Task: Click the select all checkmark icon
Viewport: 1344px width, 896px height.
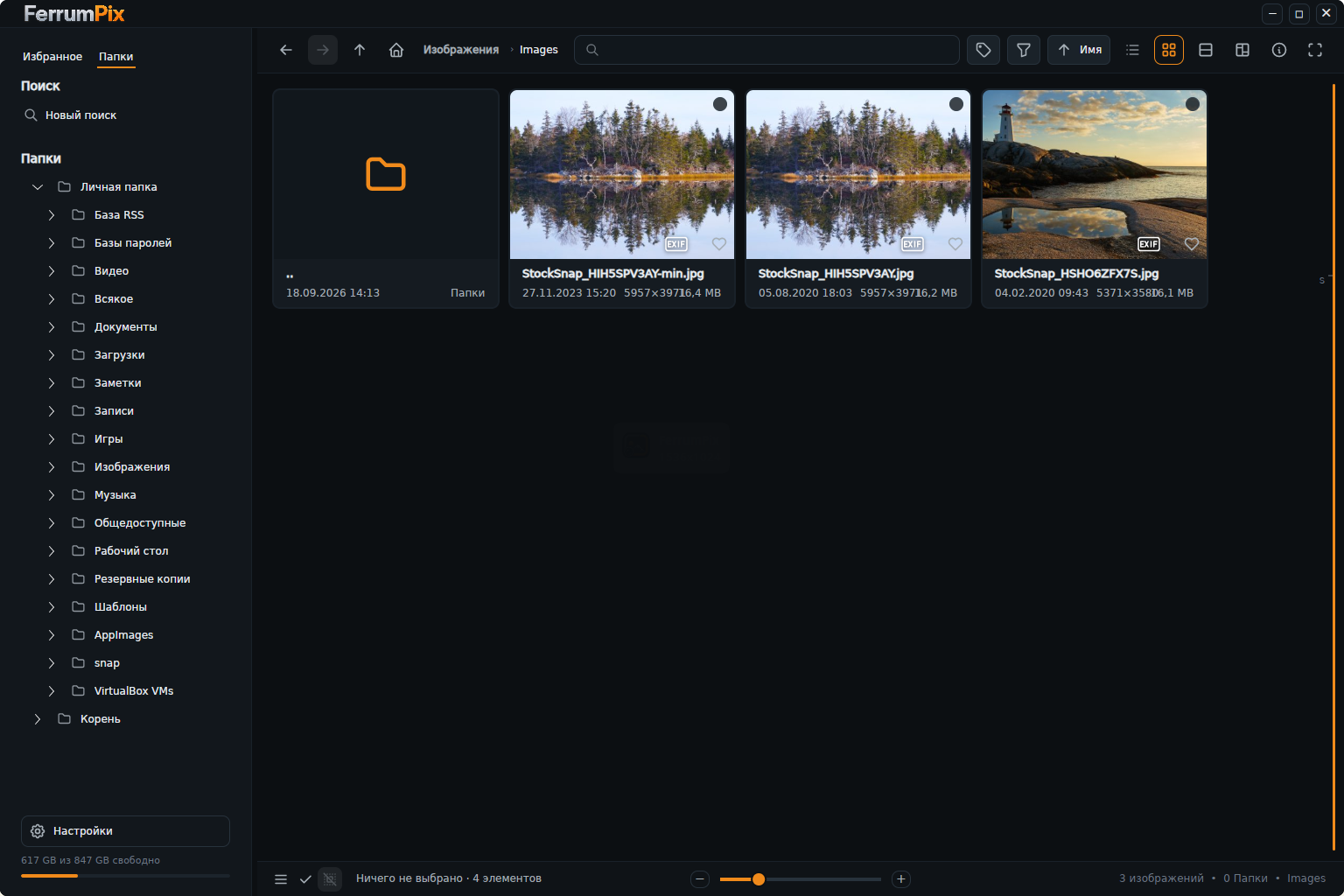Action: tap(305, 879)
